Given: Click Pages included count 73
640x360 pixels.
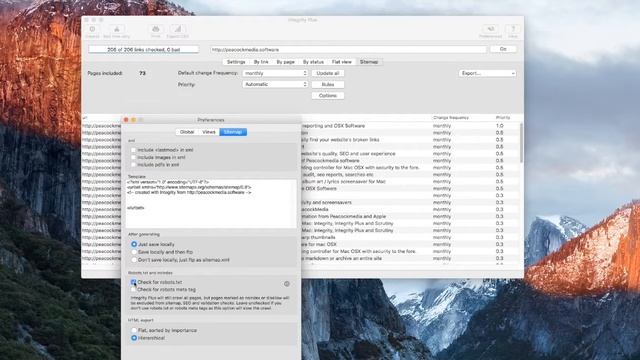Looking at the screenshot, I should pos(142,73).
